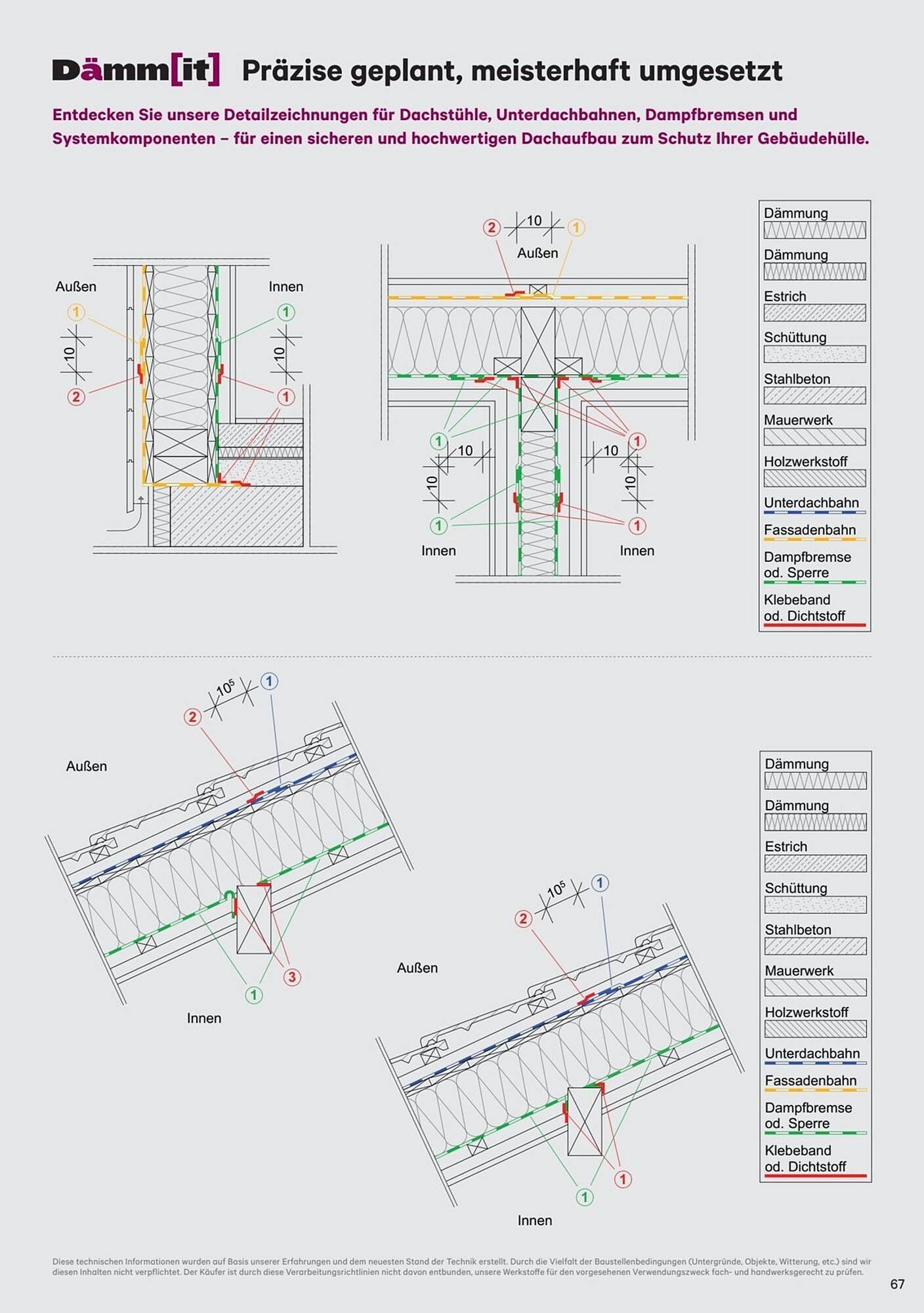Click the yellow Fassadenbahn line in lower legend
Viewport: 924px width, 1313px height.
point(815,1090)
